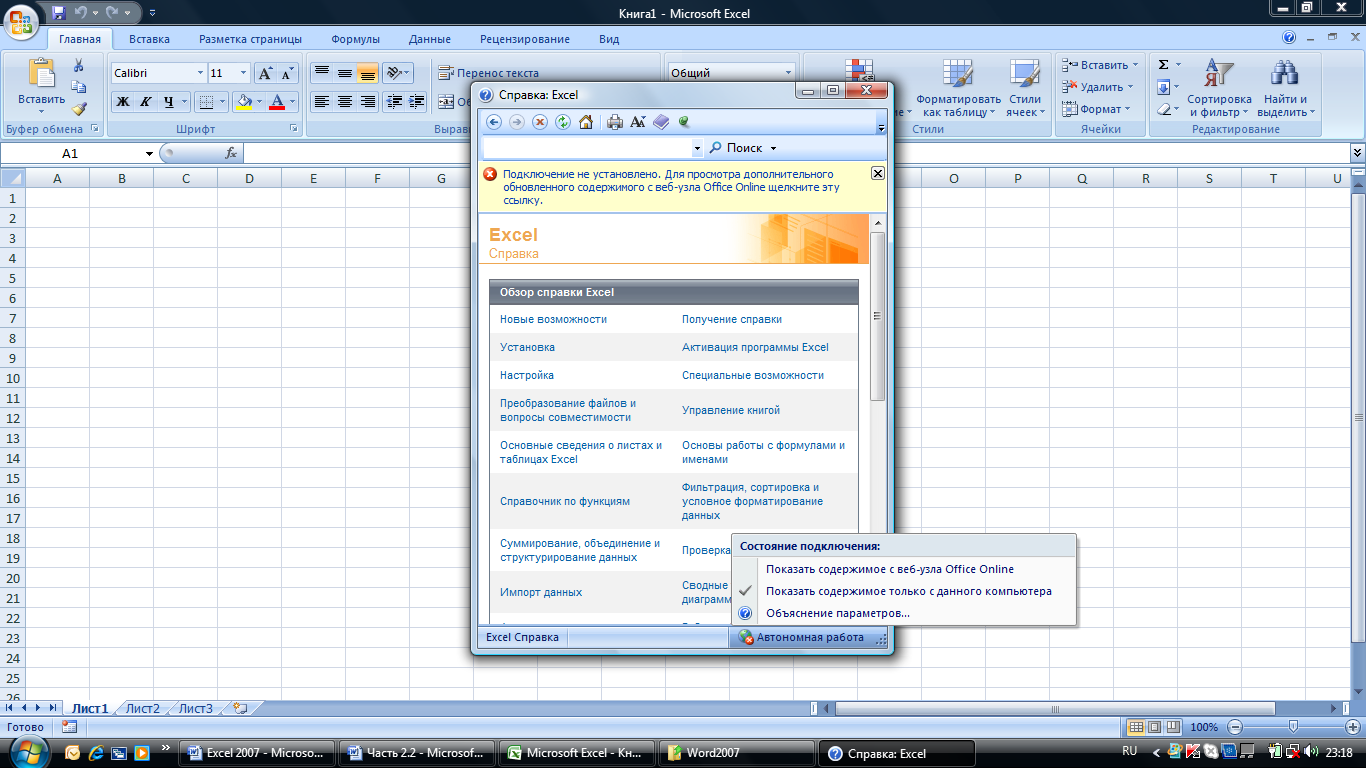Toggle middle vertical alignment
The height and width of the screenshot is (768, 1366).
point(344,73)
